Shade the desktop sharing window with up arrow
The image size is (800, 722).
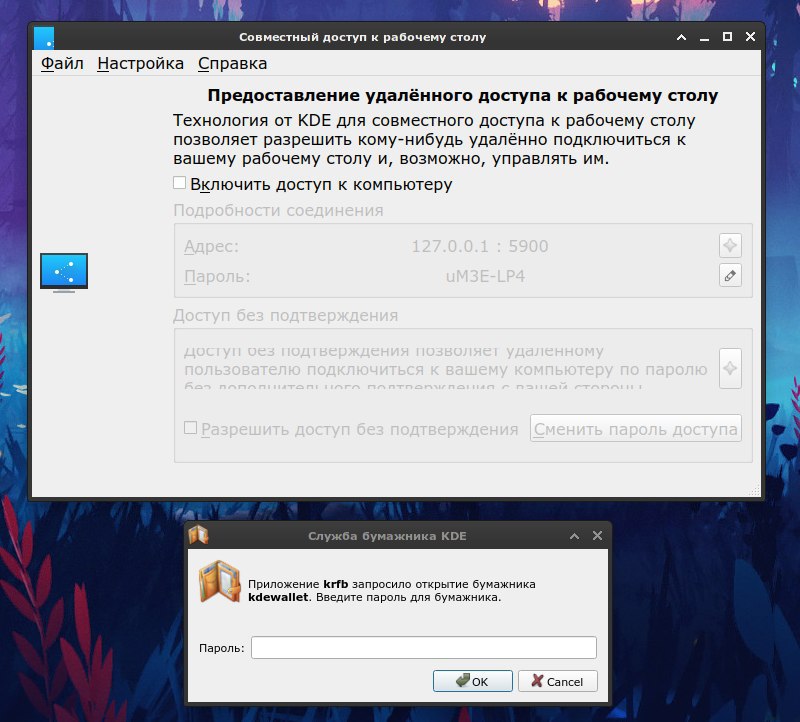(x=681, y=37)
